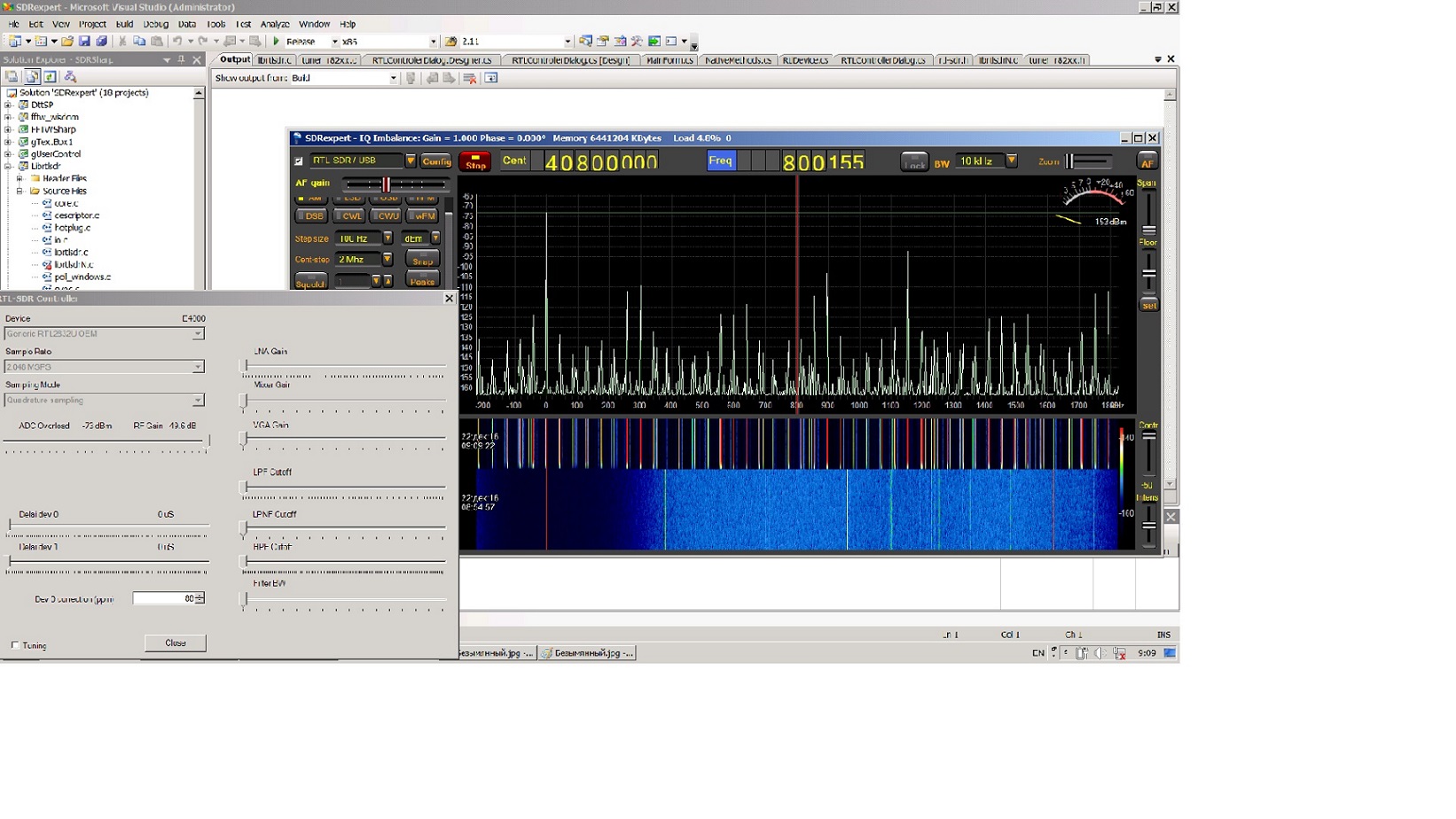
Task: Select the CWU demodulation mode
Action: click(x=386, y=216)
